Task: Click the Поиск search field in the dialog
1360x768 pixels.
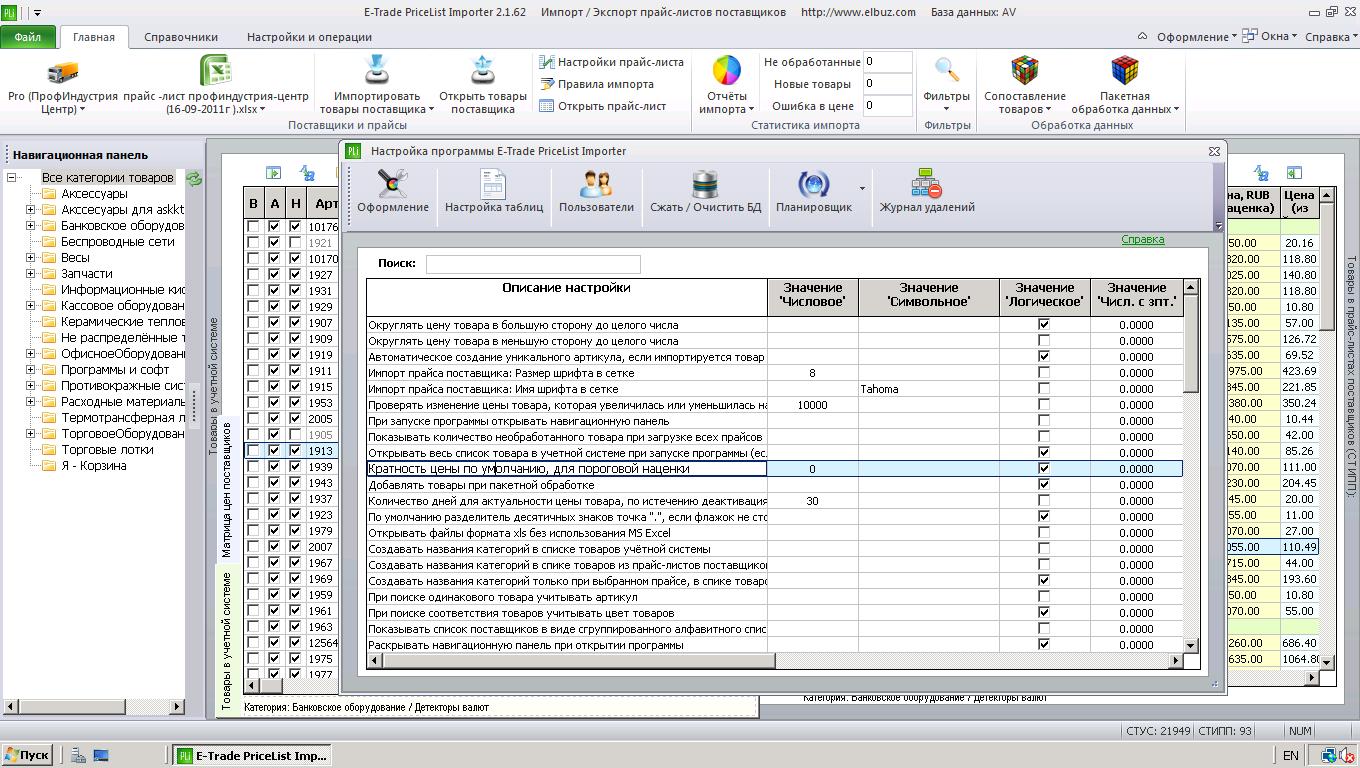Action: click(533, 264)
